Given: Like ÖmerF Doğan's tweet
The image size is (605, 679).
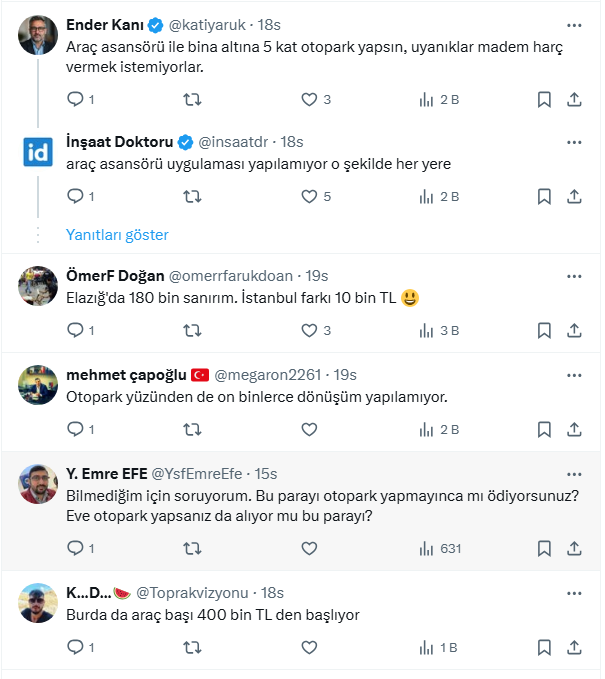Looking at the screenshot, I should tap(310, 329).
